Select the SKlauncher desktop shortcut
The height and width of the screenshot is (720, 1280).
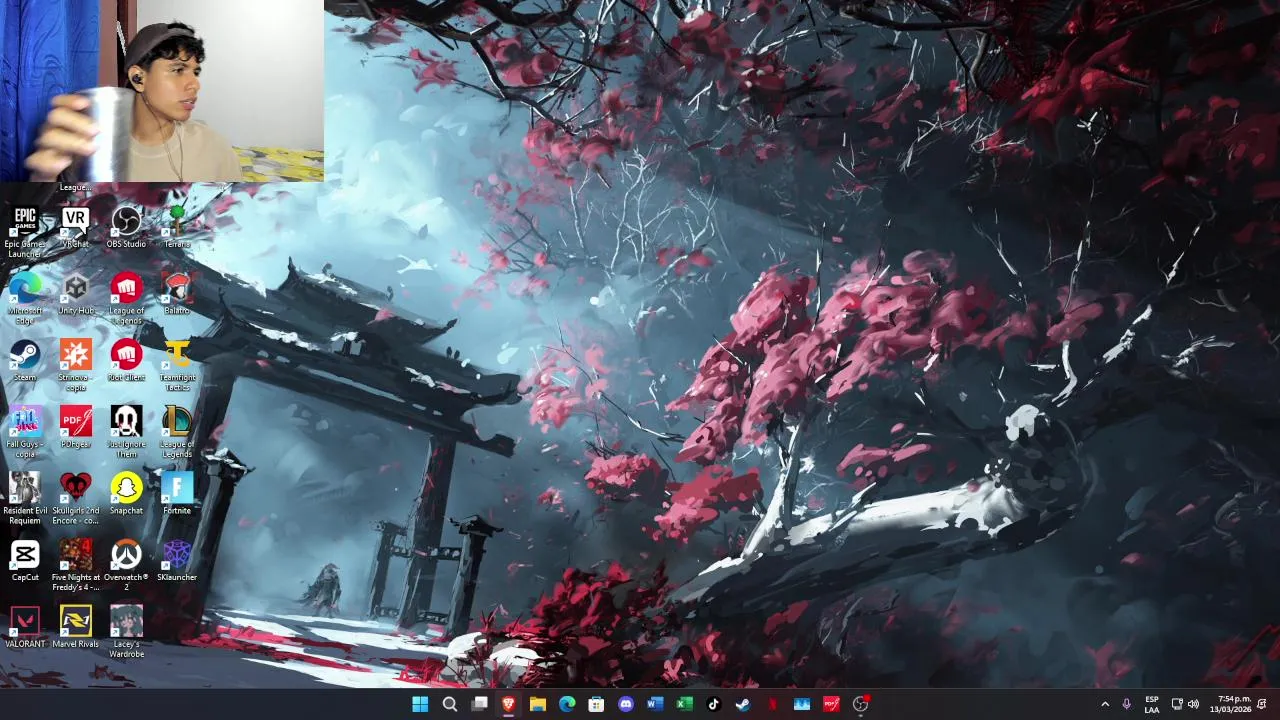point(177,561)
